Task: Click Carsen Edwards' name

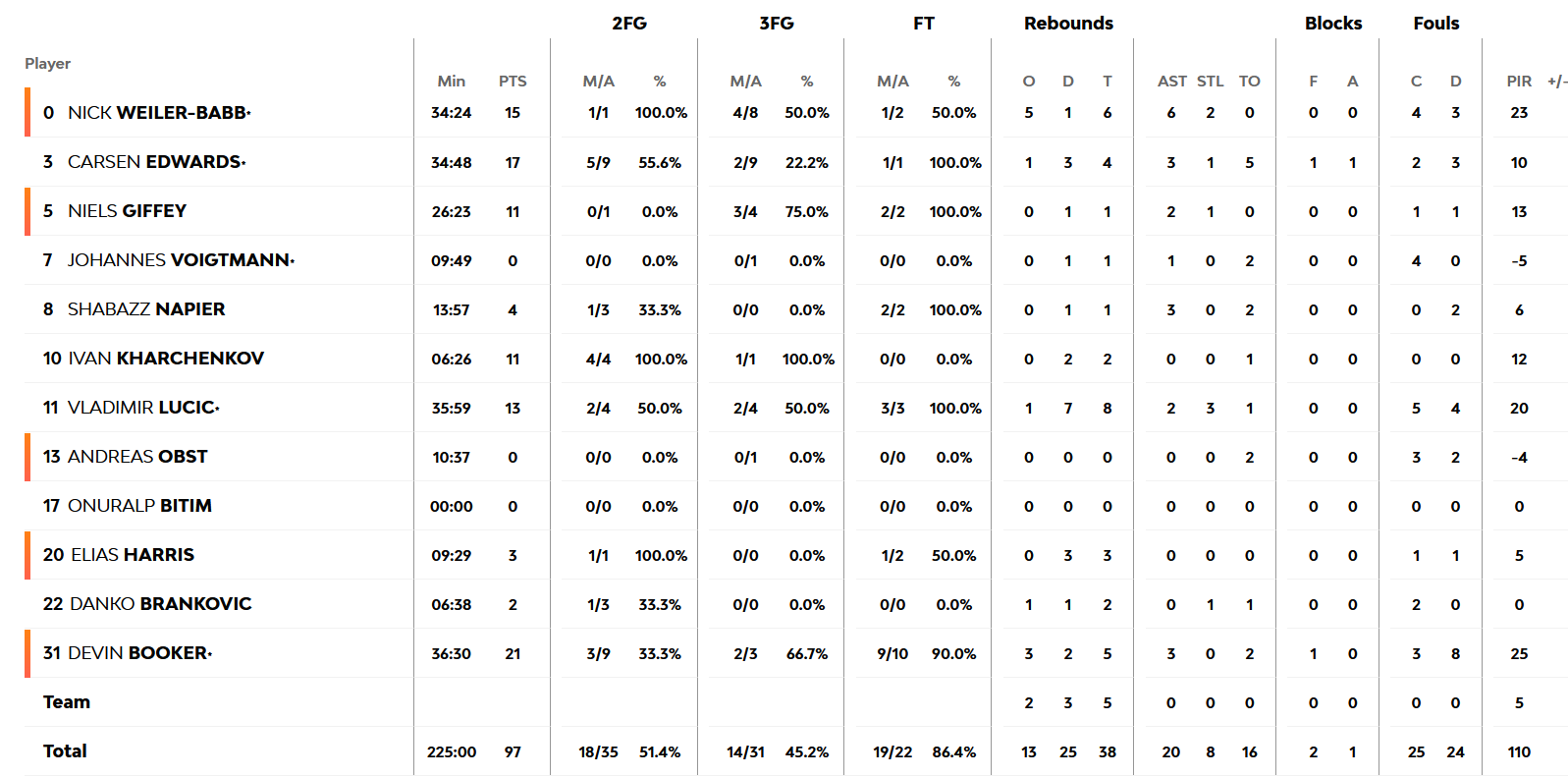Action: [x=155, y=162]
